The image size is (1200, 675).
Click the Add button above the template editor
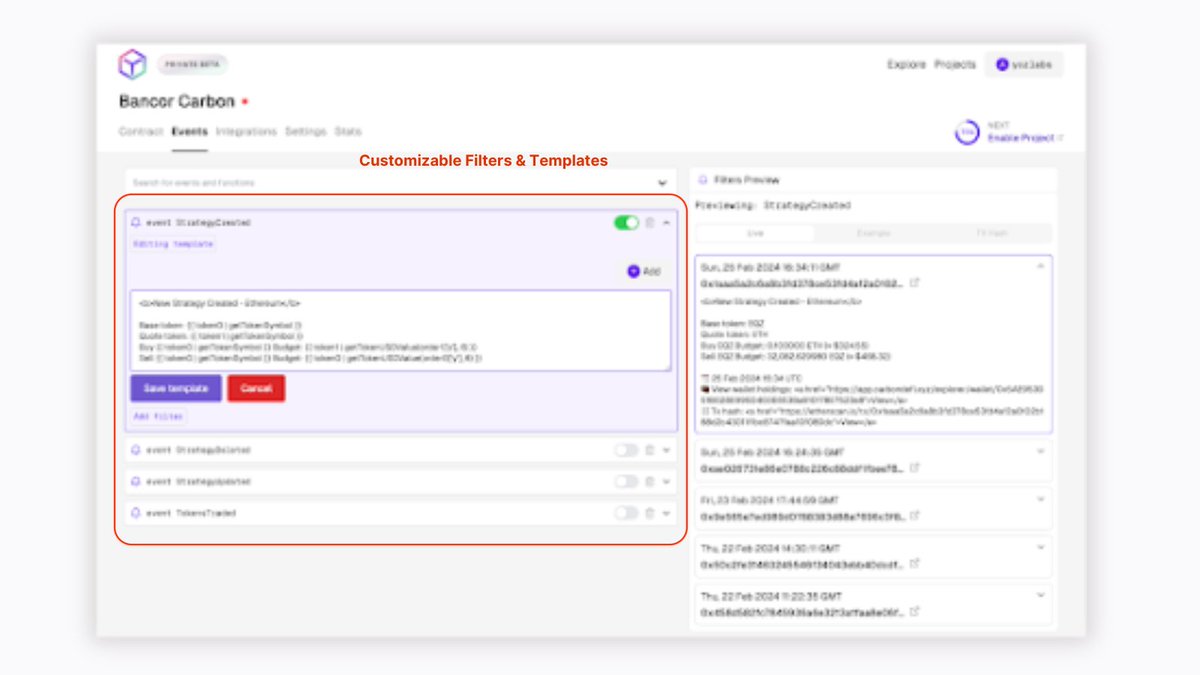point(645,271)
